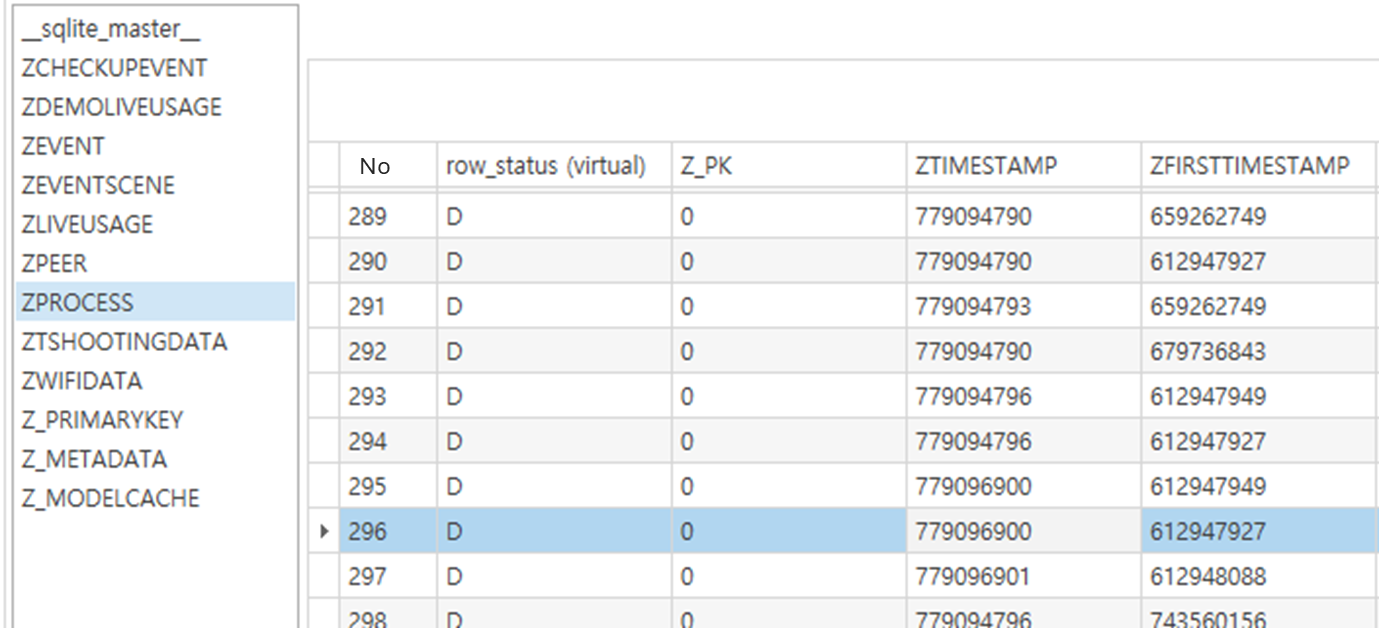Open the ZPEER table
Image resolution: width=1379 pixels, height=628 pixels.
pyautogui.click(x=55, y=264)
